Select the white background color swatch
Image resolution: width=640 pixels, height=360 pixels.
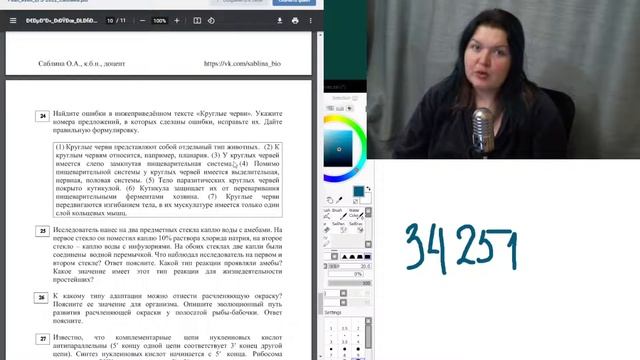click(x=366, y=199)
